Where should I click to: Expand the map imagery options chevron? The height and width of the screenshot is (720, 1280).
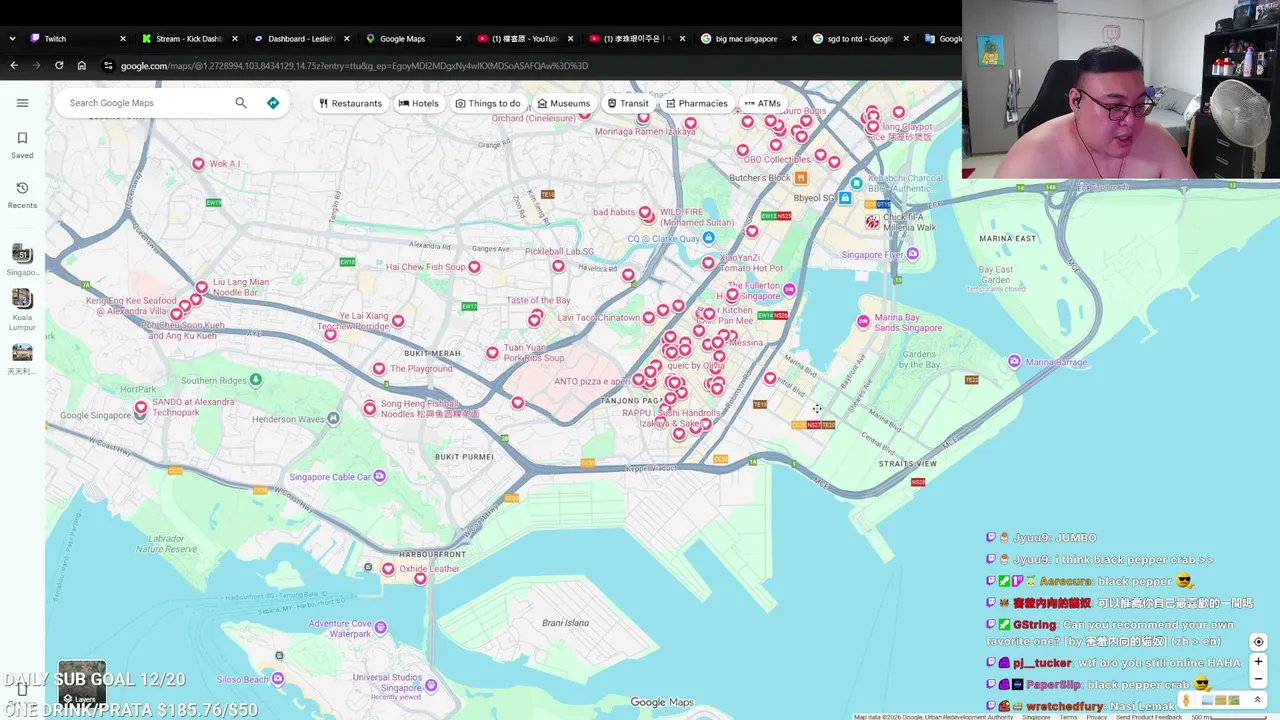(1257, 700)
